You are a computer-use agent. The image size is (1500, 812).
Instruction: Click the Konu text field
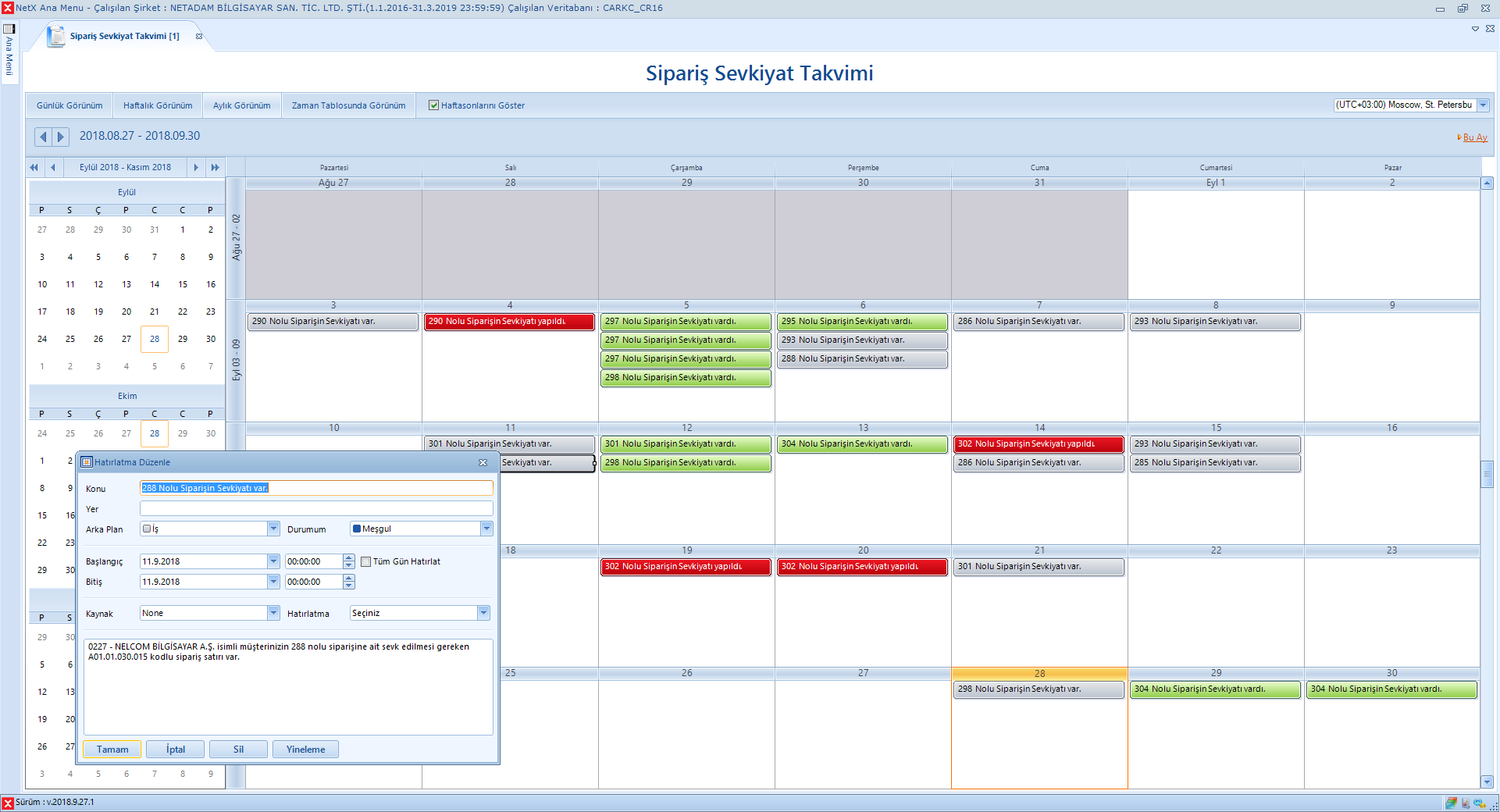point(316,488)
